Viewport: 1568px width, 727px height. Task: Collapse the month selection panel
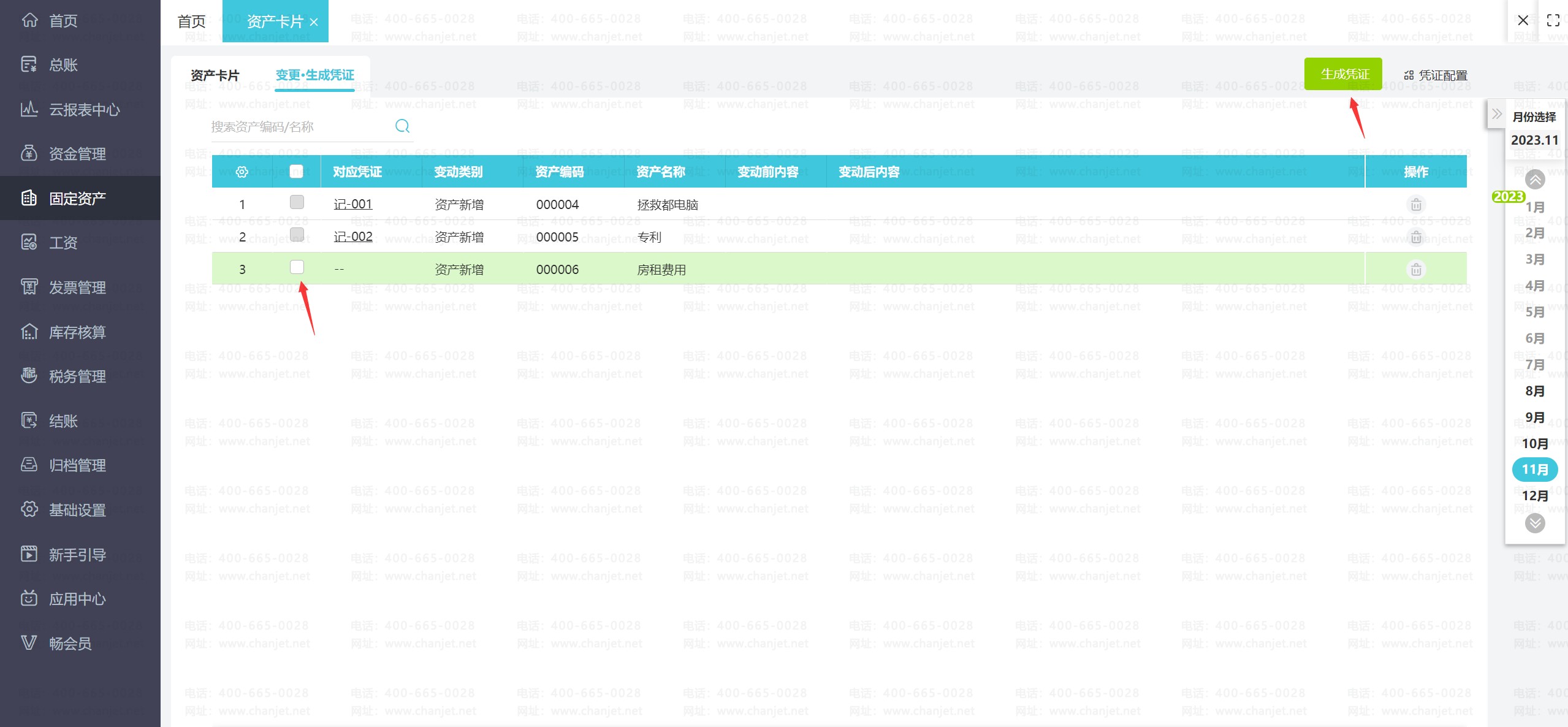click(x=1496, y=114)
